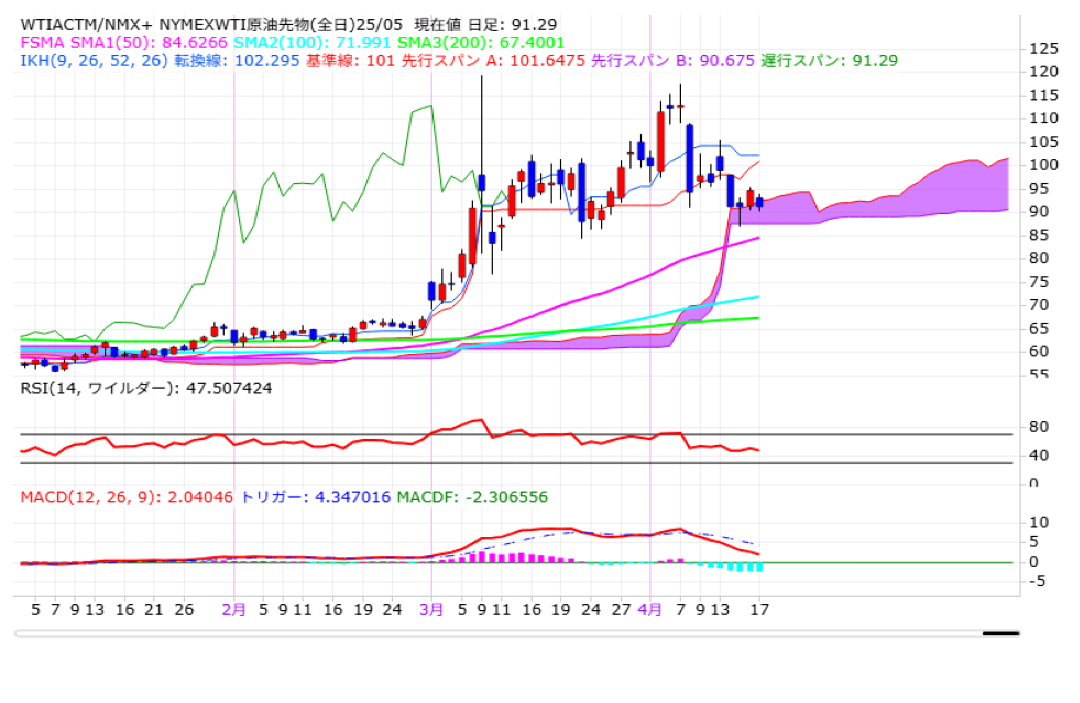
Task: Click the RSI(14, ワイルダー) indicator label
Action: point(145,388)
